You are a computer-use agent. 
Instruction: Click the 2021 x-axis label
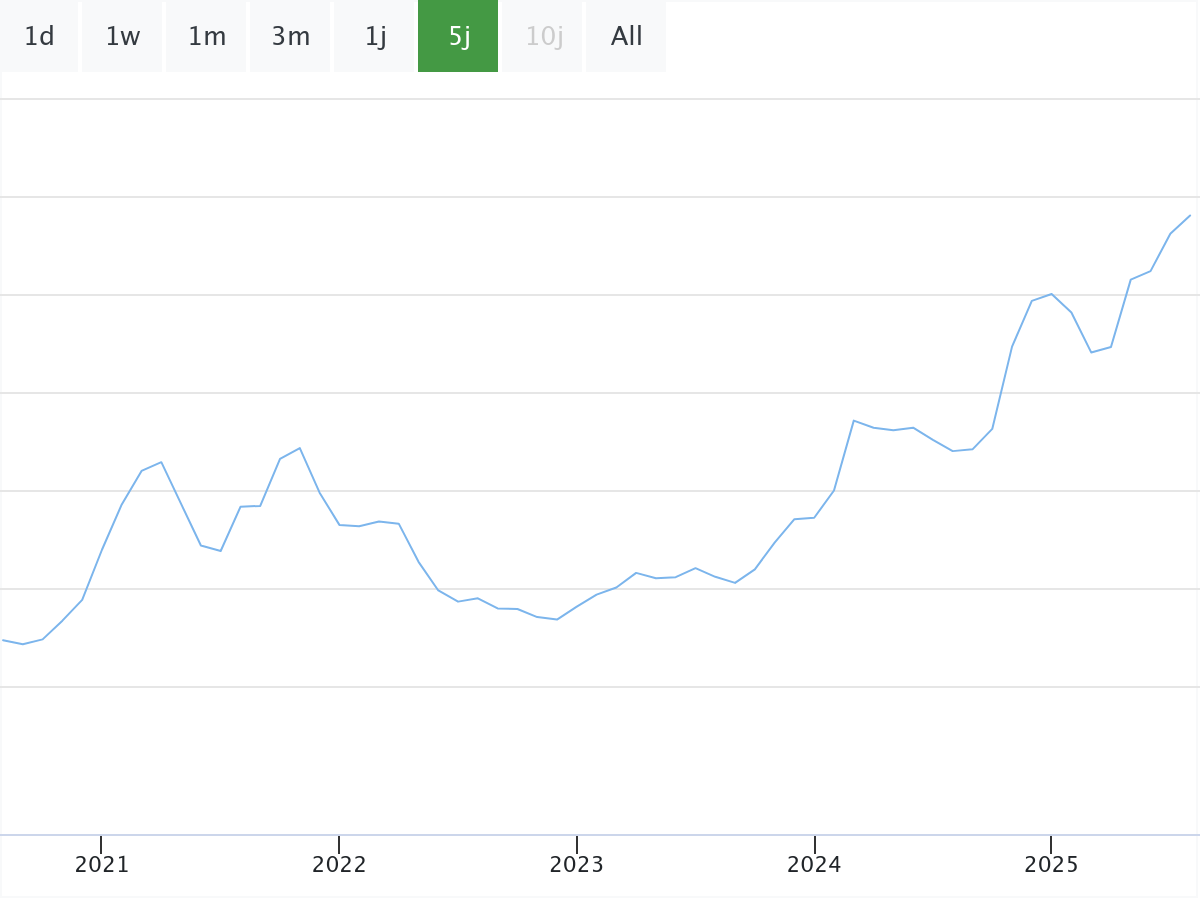(x=102, y=865)
